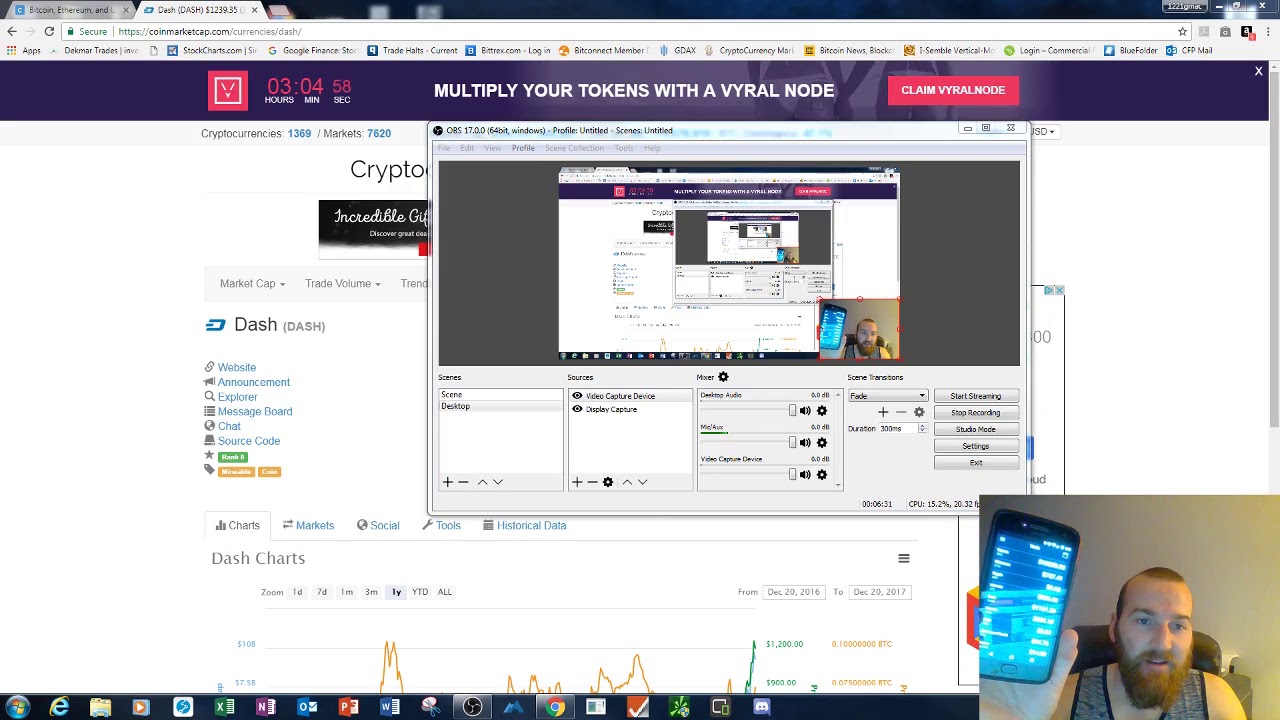
Task: Switch to Markets tab
Action: coord(308,526)
